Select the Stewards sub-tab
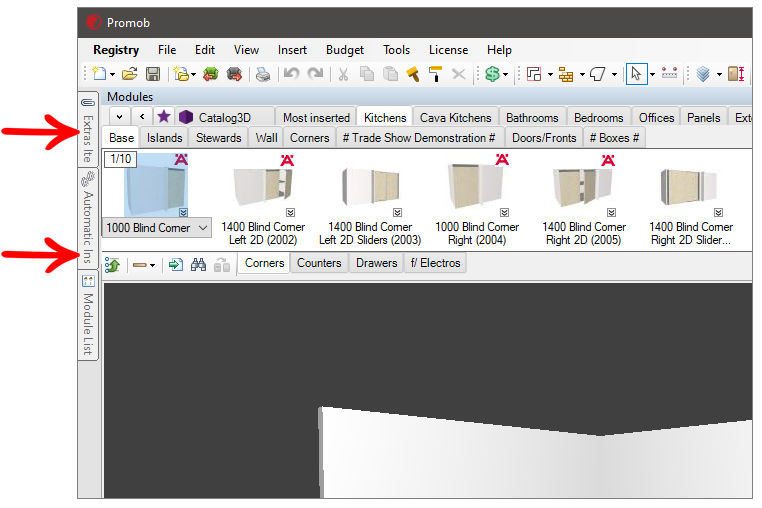Image resolution: width=762 pixels, height=508 pixels. (219, 138)
